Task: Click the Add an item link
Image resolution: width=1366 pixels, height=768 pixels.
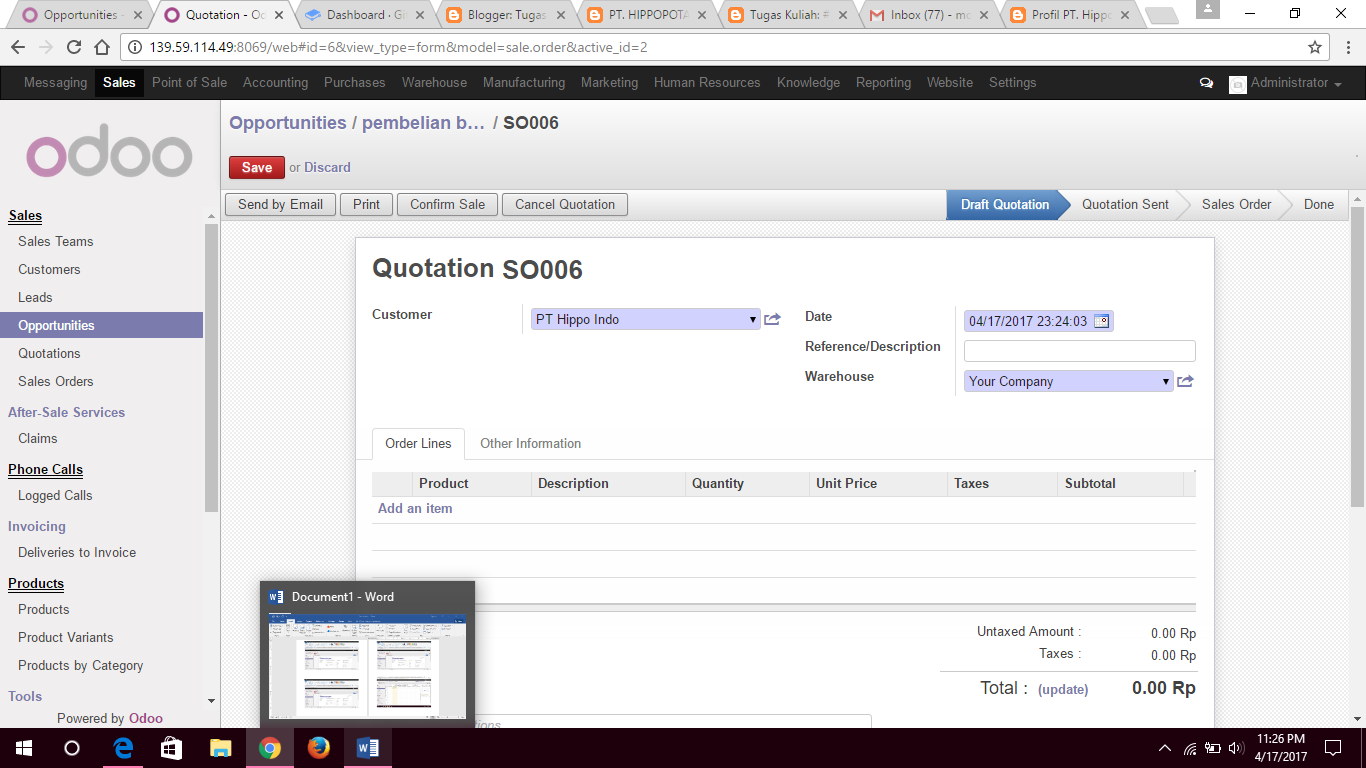Action: (x=415, y=509)
